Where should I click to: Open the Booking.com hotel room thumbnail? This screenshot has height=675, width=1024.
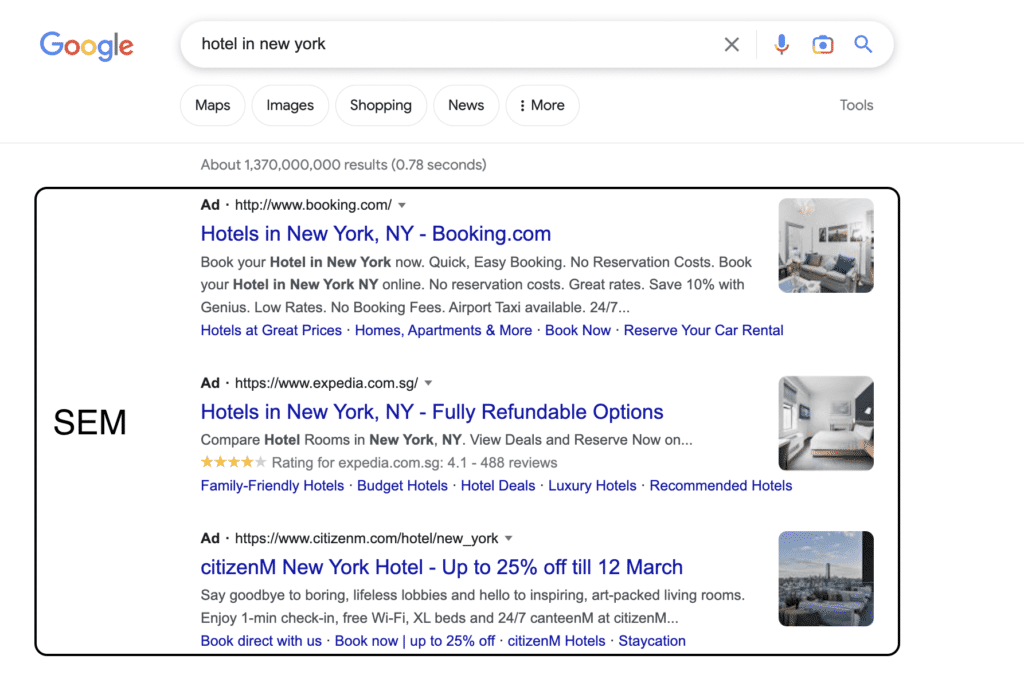(x=826, y=245)
